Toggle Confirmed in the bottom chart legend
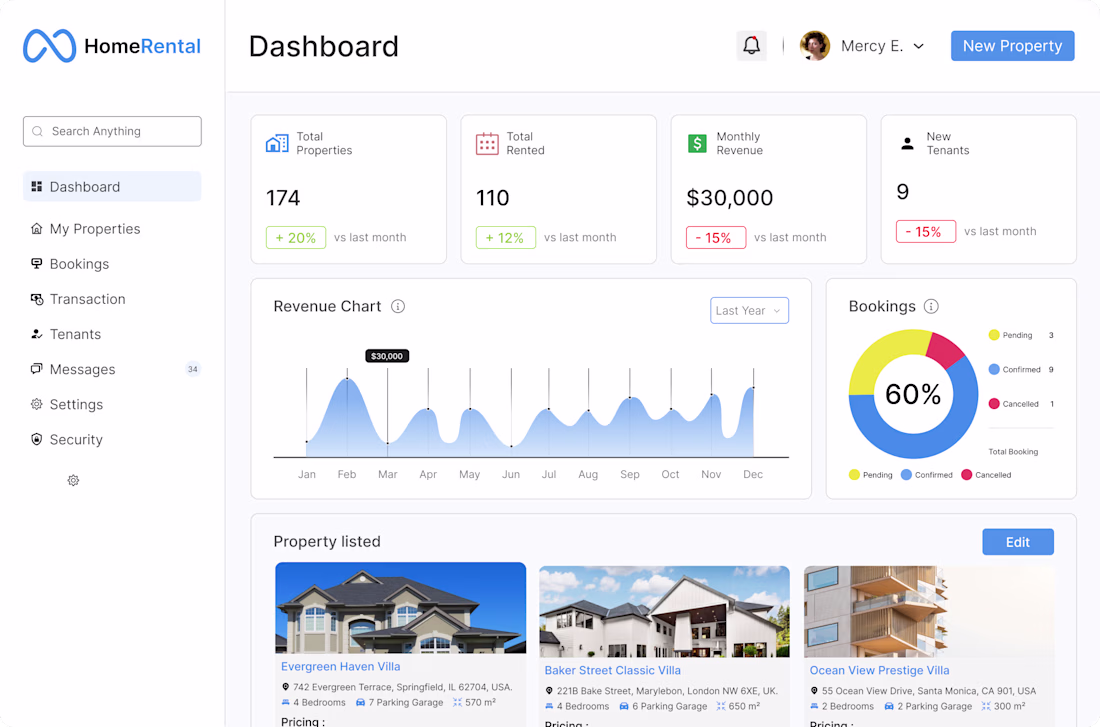This screenshot has height=727, width=1100. coord(927,475)
